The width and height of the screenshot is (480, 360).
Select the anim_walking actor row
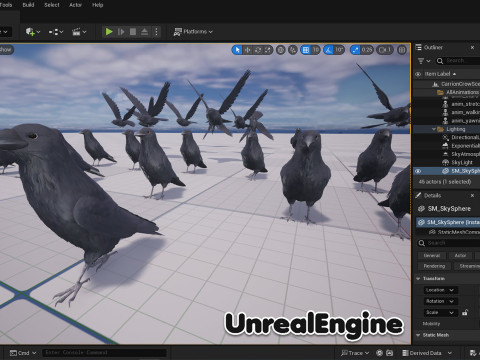point(447,112)
